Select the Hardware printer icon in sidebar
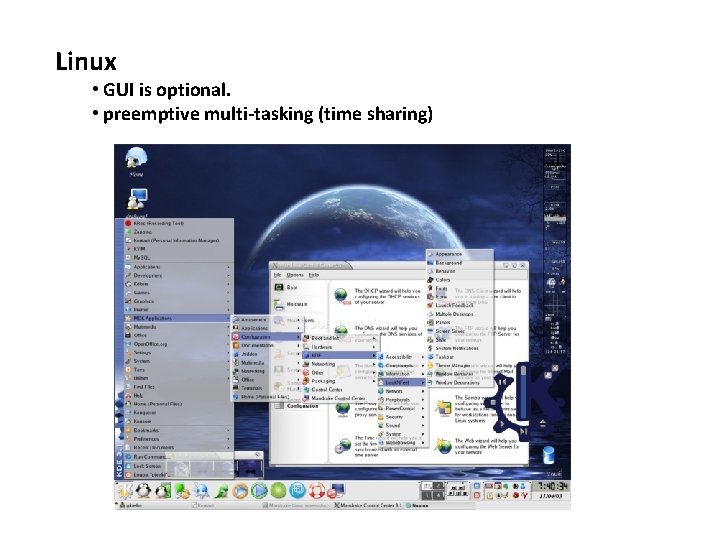The width and height of the screenshot is (720, 540). pyautogui.click(x=278, y=305)
